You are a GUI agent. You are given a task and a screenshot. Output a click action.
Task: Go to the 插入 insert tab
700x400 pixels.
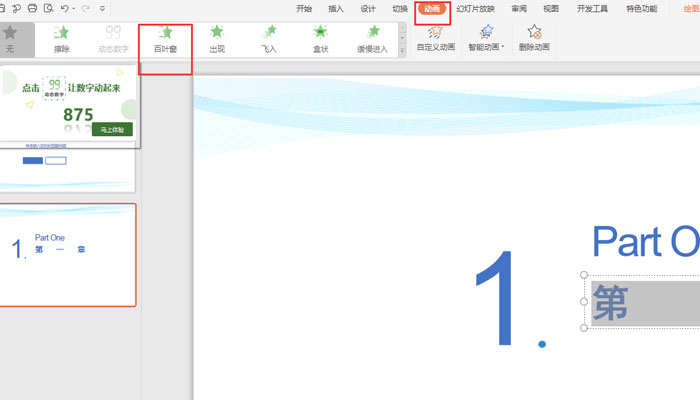(x=336, y=9)
